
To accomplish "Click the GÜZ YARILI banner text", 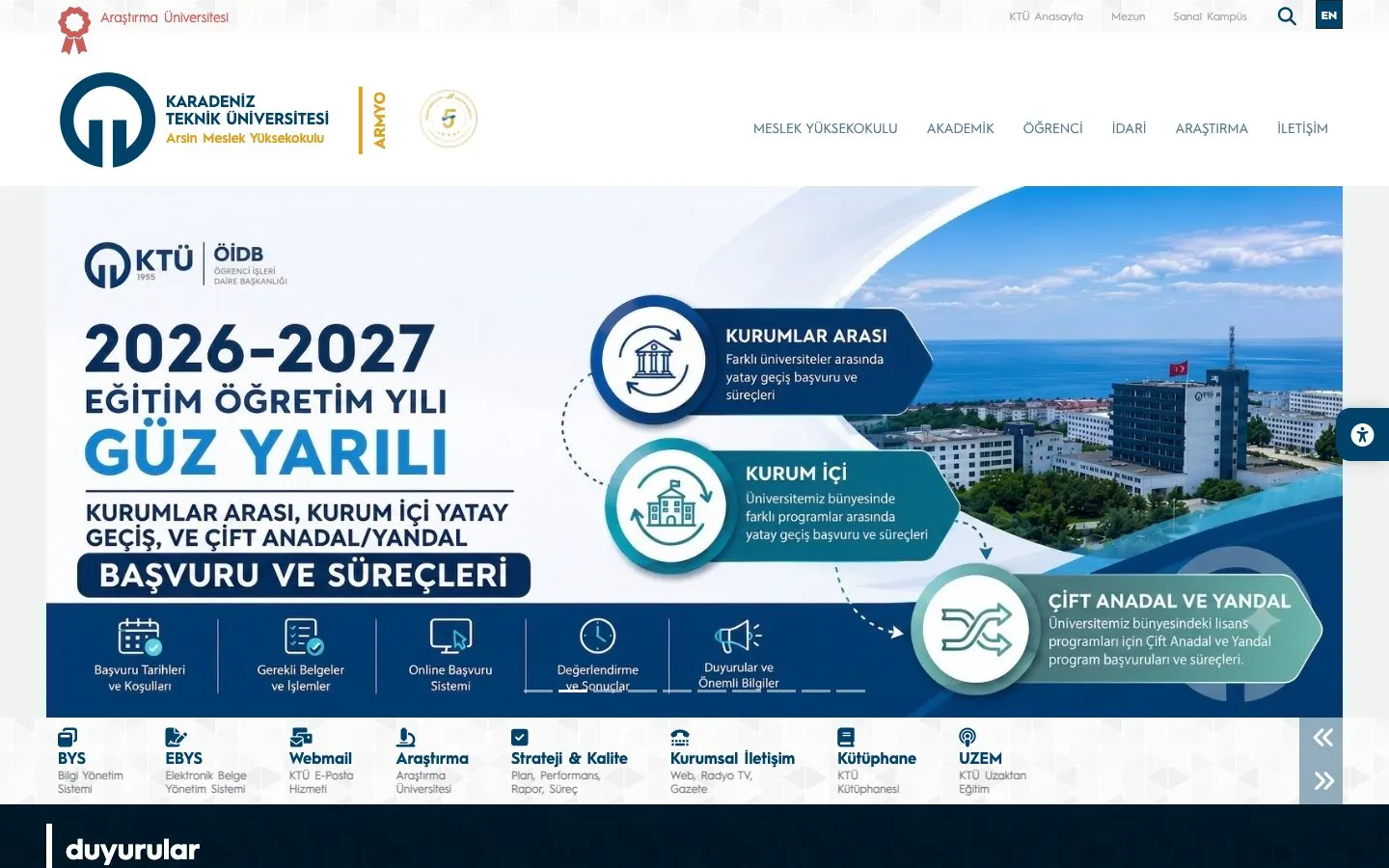I will coord(266,450).
